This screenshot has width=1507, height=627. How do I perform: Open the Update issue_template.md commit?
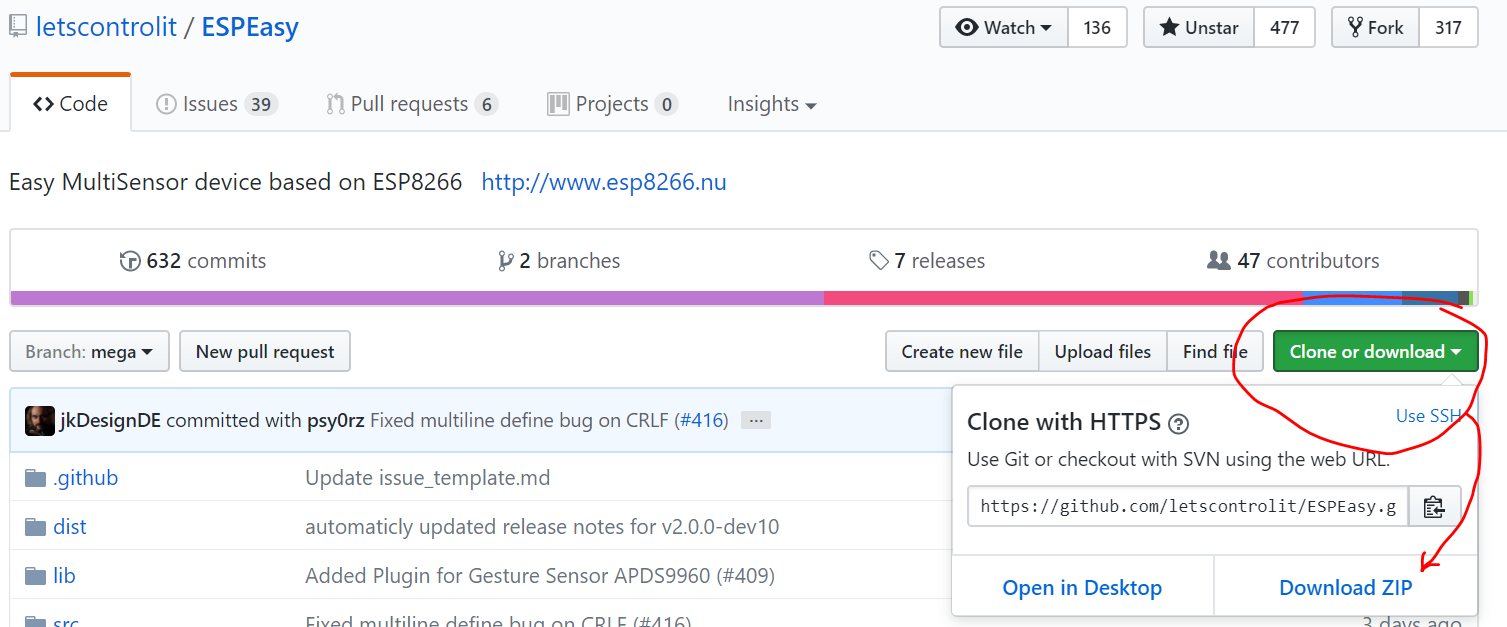(428, 478)
